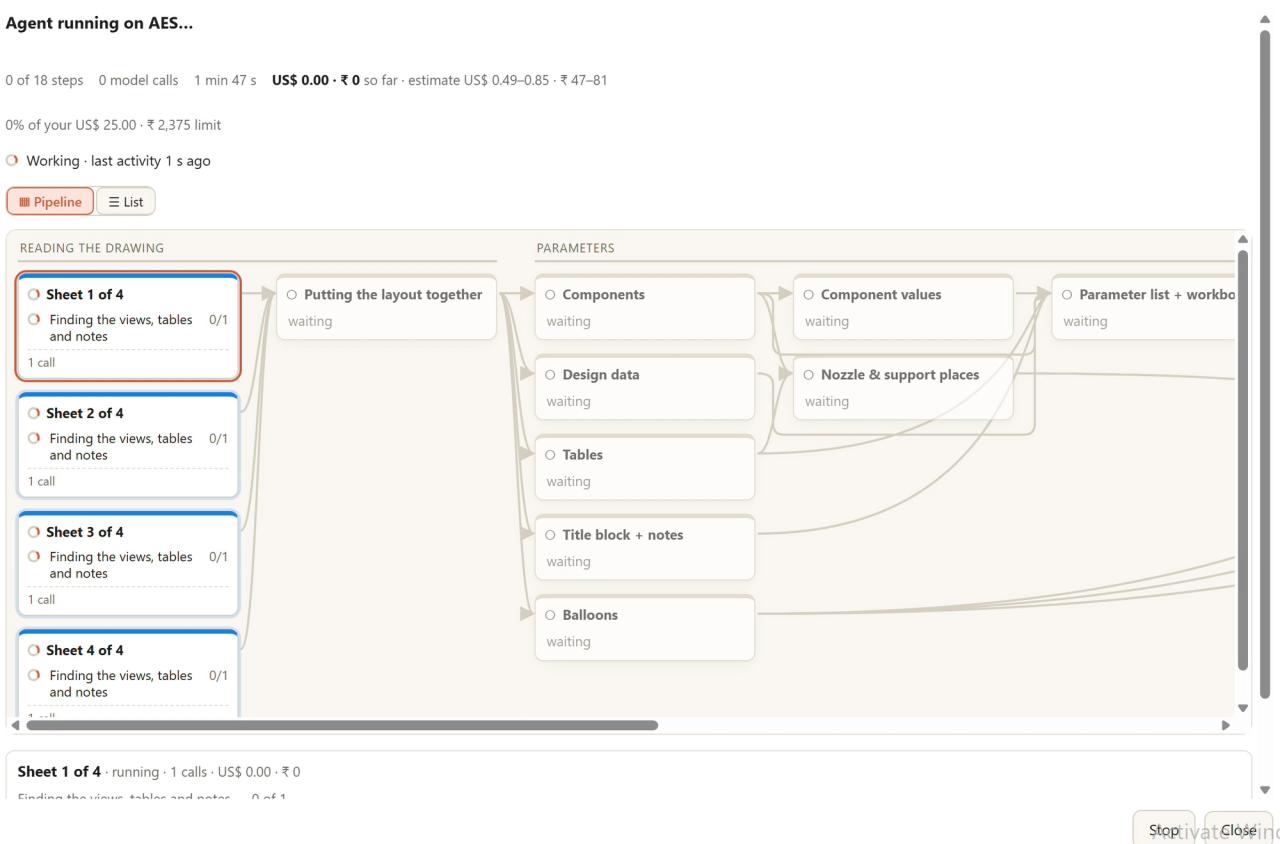
Task: Click the pipeline scroll-left arrow
Action: point(14,725)
